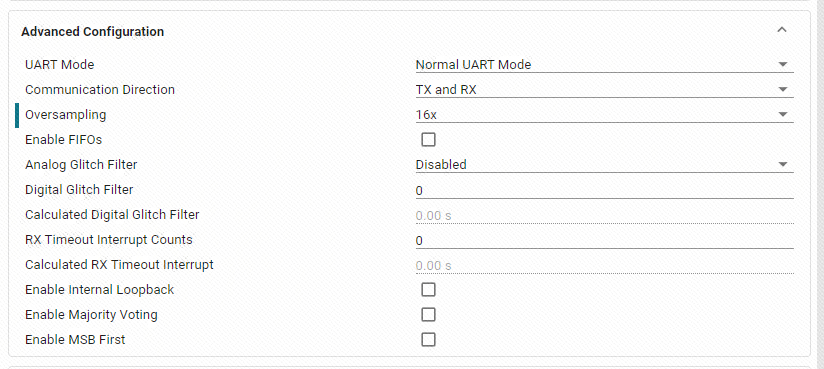Select the TX and RX value
Viewport: 824px width, 369px height.
(446, 90)
